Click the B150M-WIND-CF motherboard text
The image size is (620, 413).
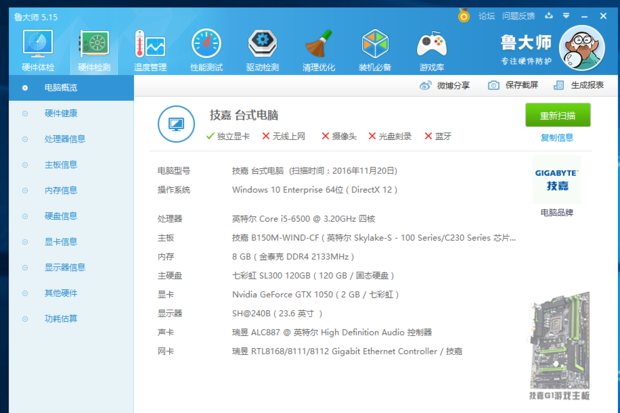tap(374, 238)
